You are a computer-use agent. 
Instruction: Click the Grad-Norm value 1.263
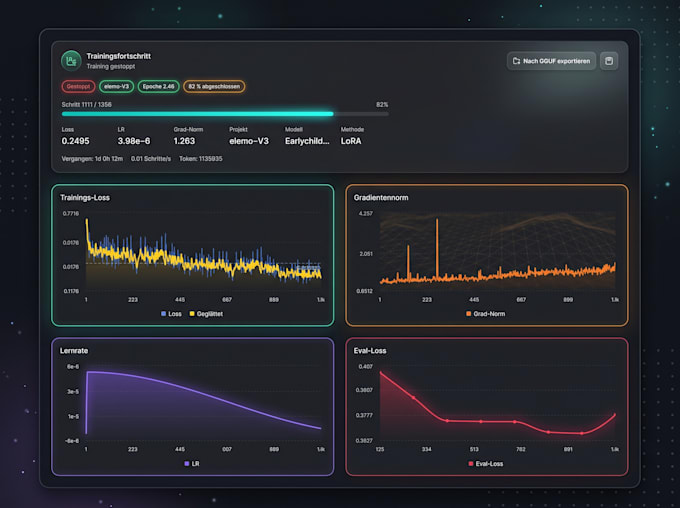[x=184, y=141]
